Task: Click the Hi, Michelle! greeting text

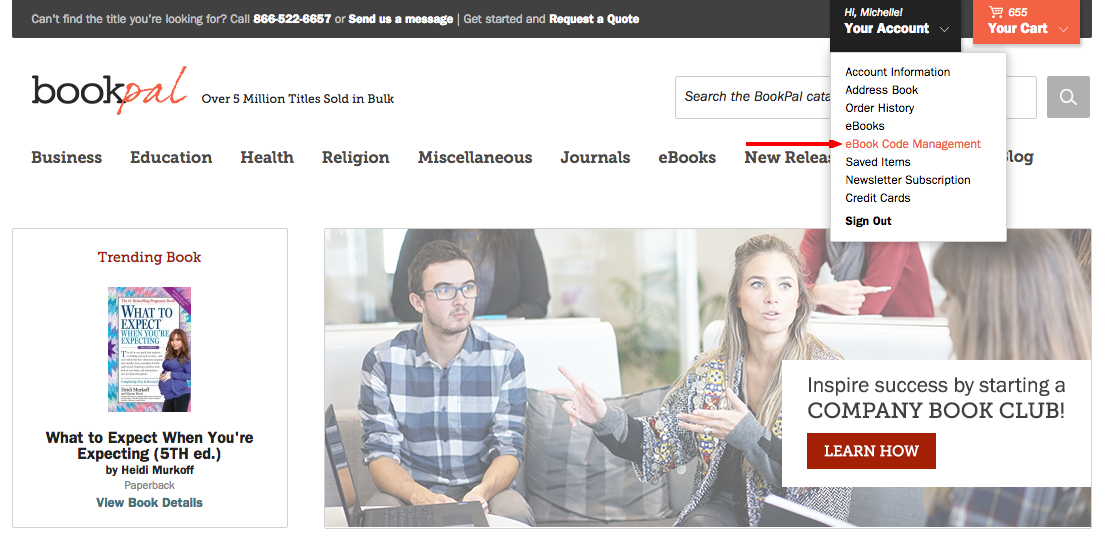Action: pos(873,12)
